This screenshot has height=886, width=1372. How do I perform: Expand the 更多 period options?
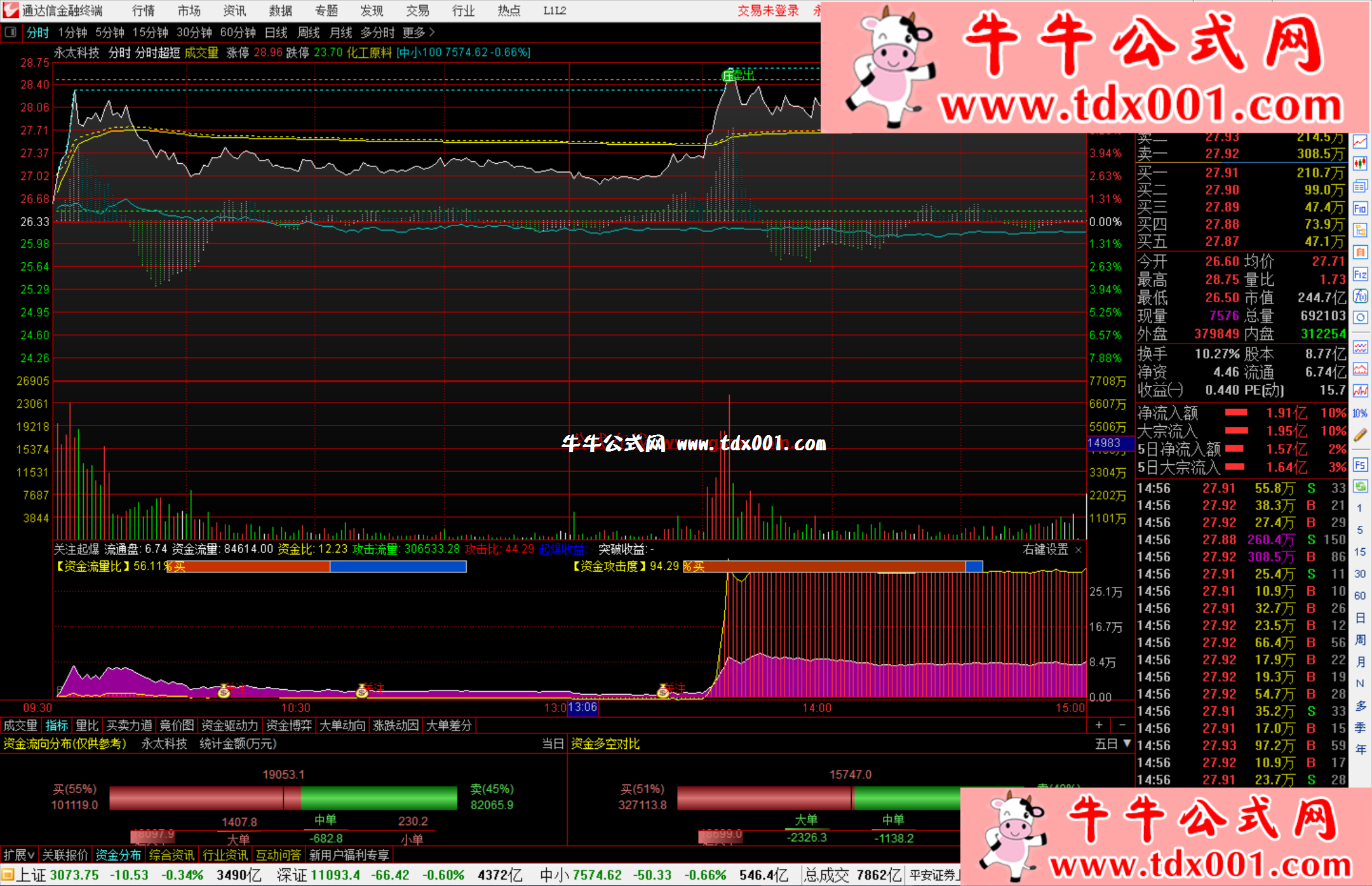pos(418,32)
